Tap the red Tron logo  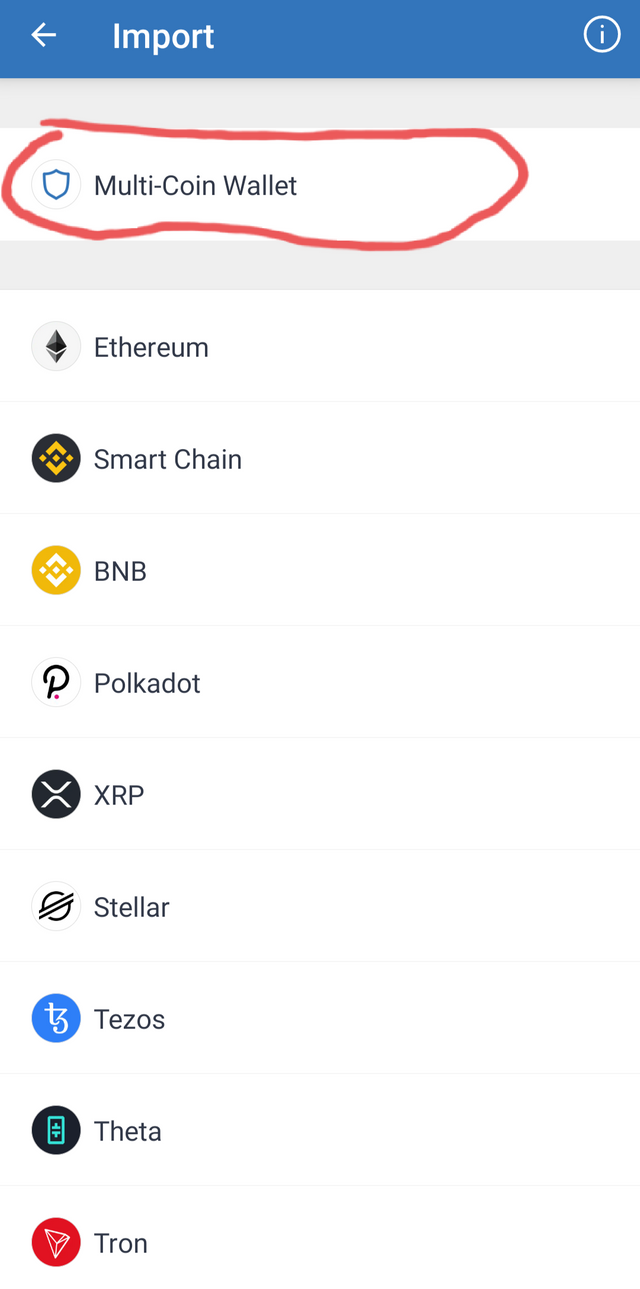tap(56, 1243)
